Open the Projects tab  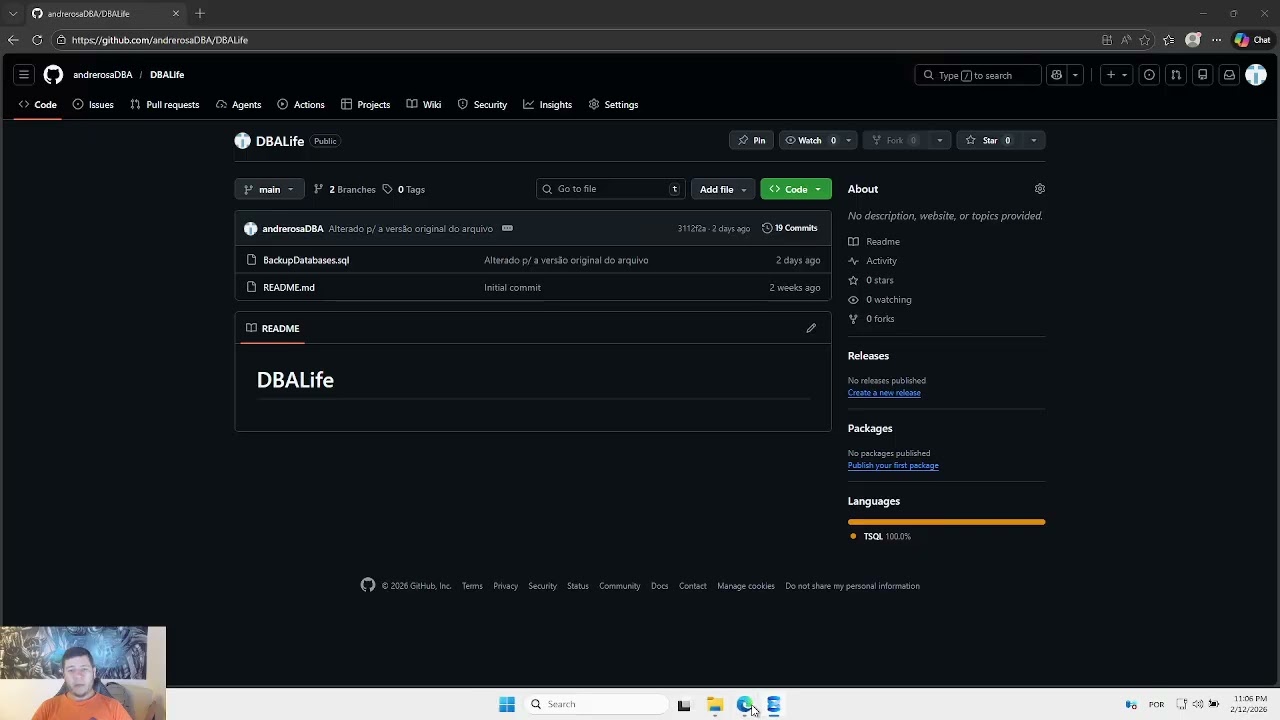[x=365, y=105]
